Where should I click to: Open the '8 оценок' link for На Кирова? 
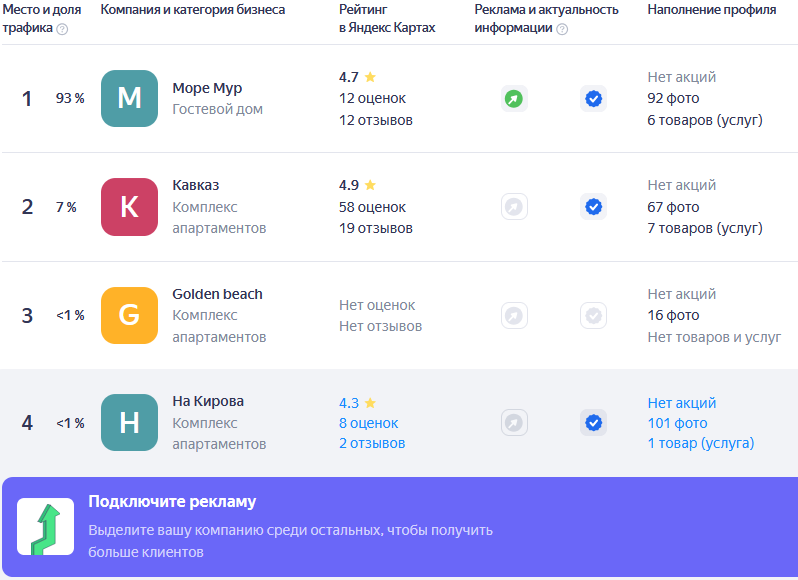pos(368,423)
